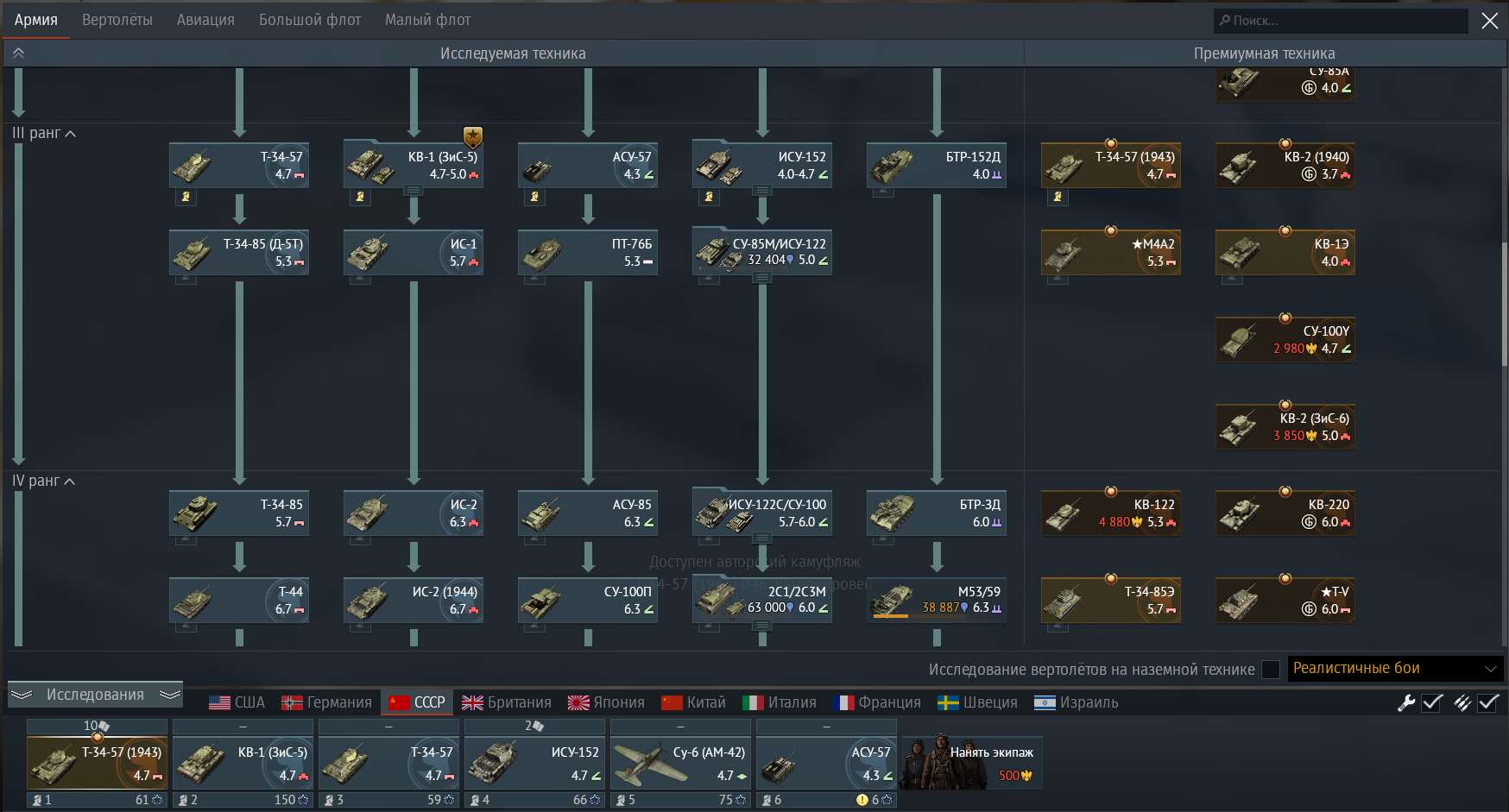This screenshot has width=1509, height=812.
Task: Click the Поиск search field
Action: 1341,21
